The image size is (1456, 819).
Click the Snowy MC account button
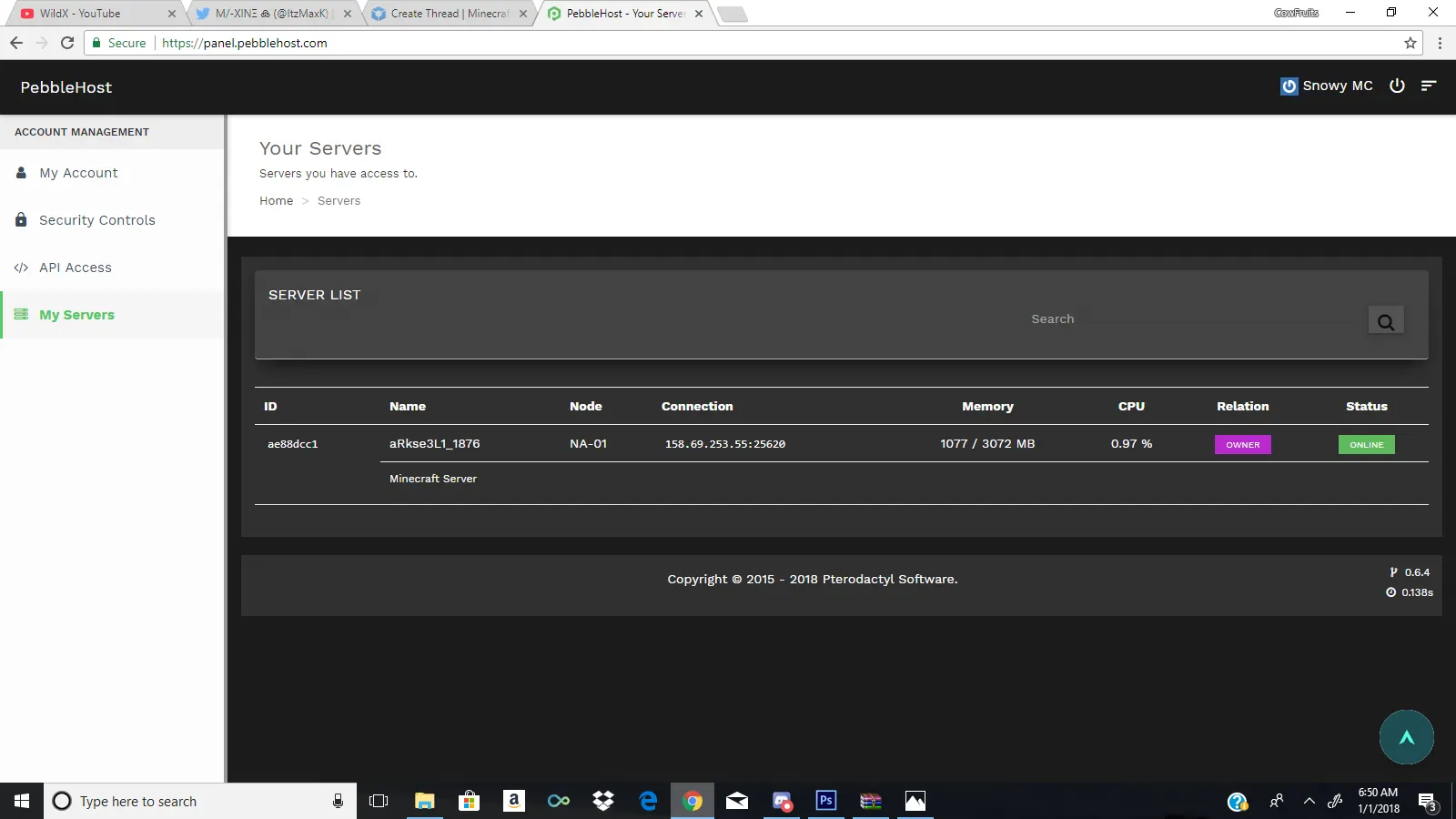[x=1326, y=86]
